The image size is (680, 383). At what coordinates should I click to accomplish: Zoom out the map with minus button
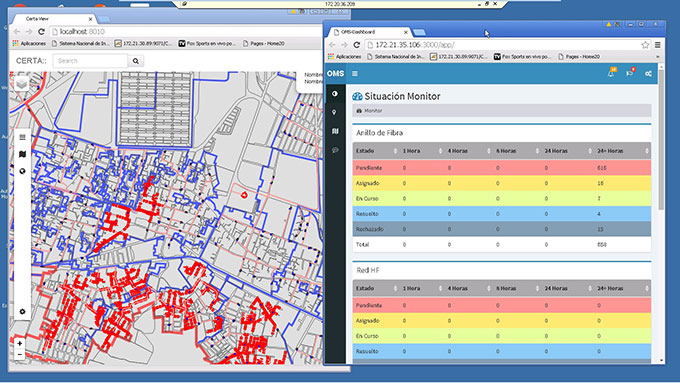click(x=20, y=354)
